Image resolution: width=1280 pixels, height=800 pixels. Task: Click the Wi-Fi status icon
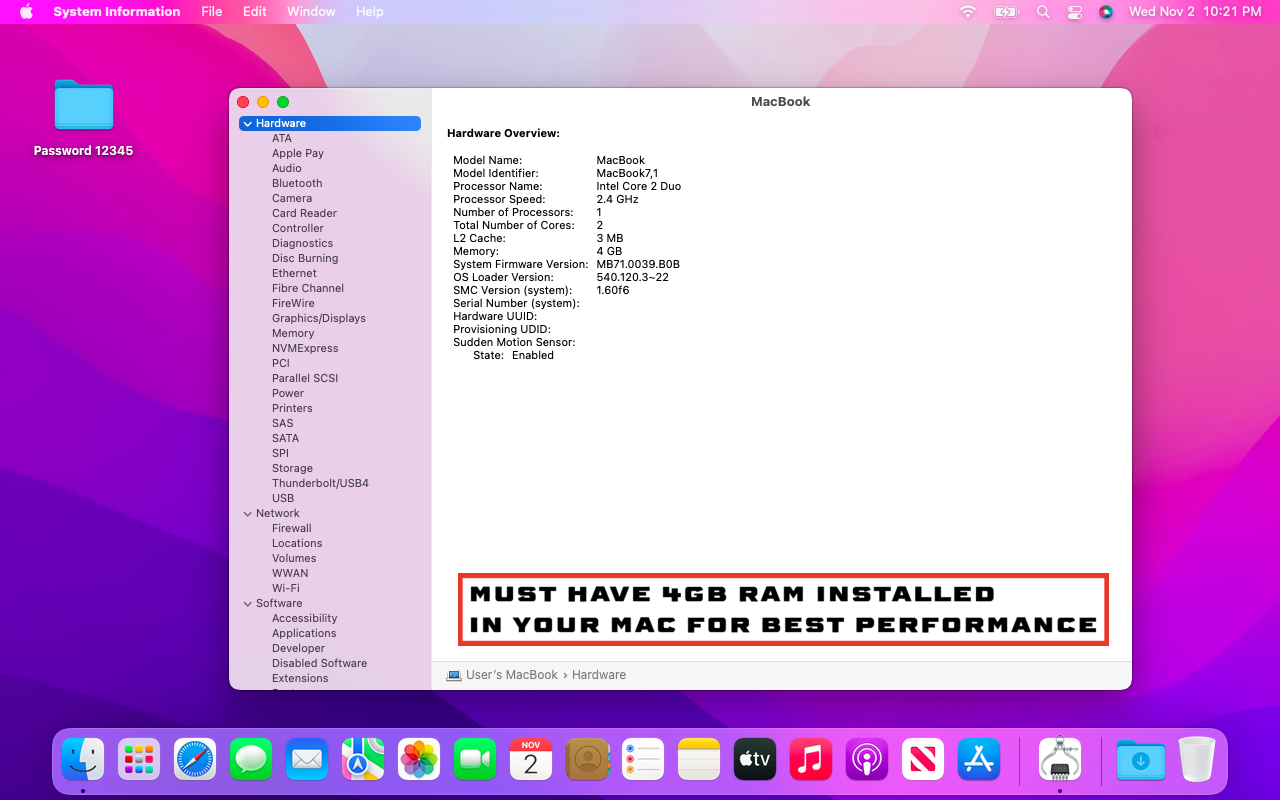(x=967, y=12)
